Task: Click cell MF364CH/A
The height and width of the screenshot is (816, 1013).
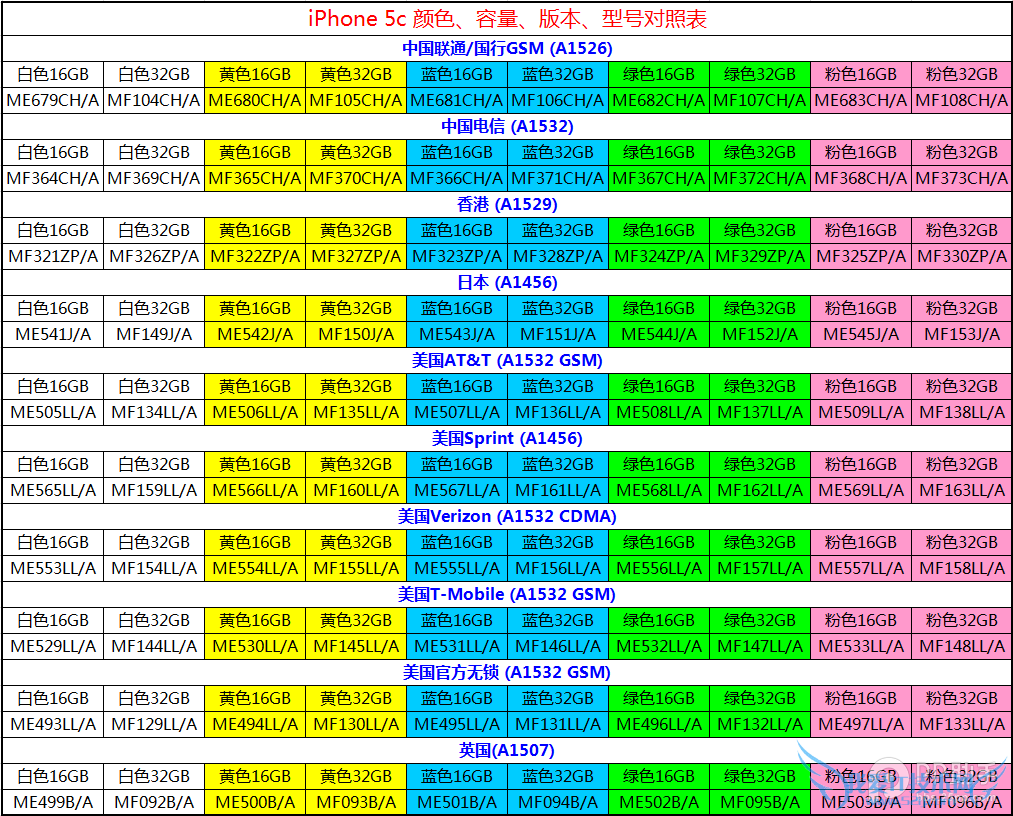Action: click(x=53, y=178)
